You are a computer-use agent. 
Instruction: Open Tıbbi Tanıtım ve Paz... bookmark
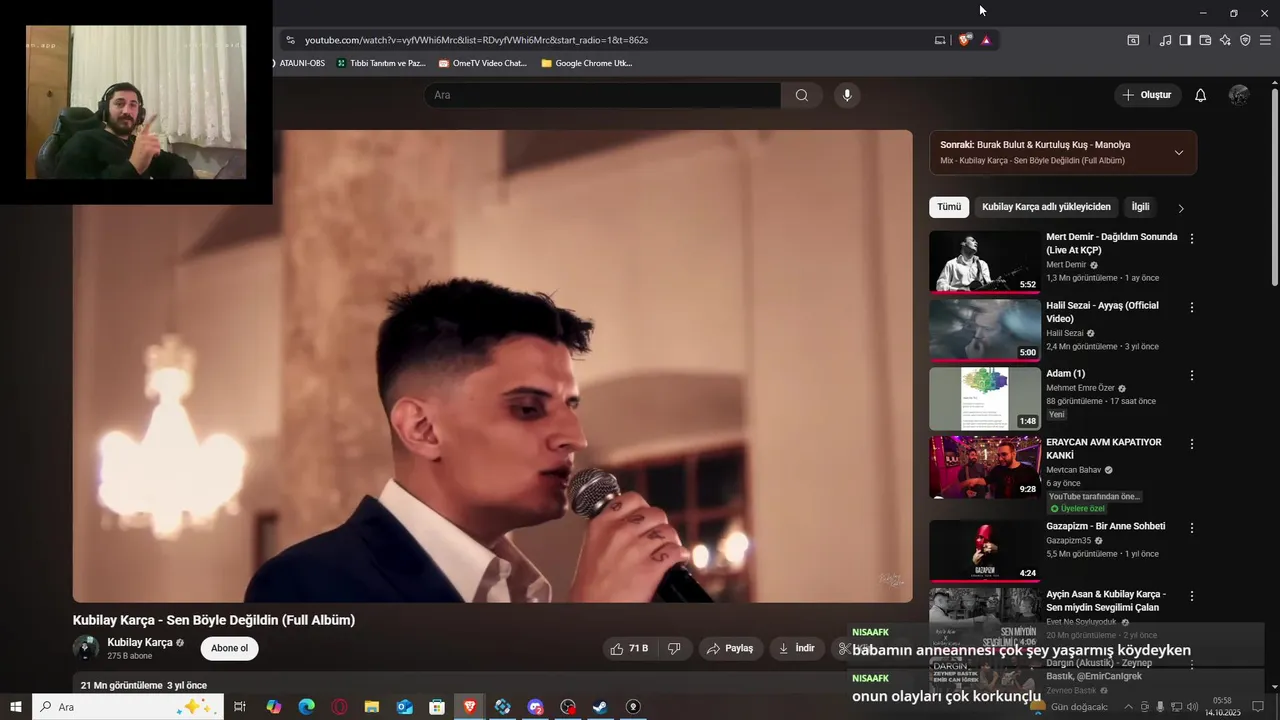[381, 63]
